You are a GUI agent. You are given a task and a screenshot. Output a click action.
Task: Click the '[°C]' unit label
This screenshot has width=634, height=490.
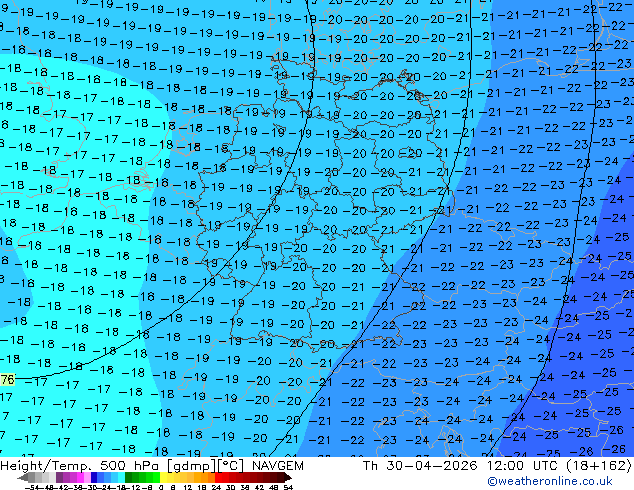click(x=231, y=466)
